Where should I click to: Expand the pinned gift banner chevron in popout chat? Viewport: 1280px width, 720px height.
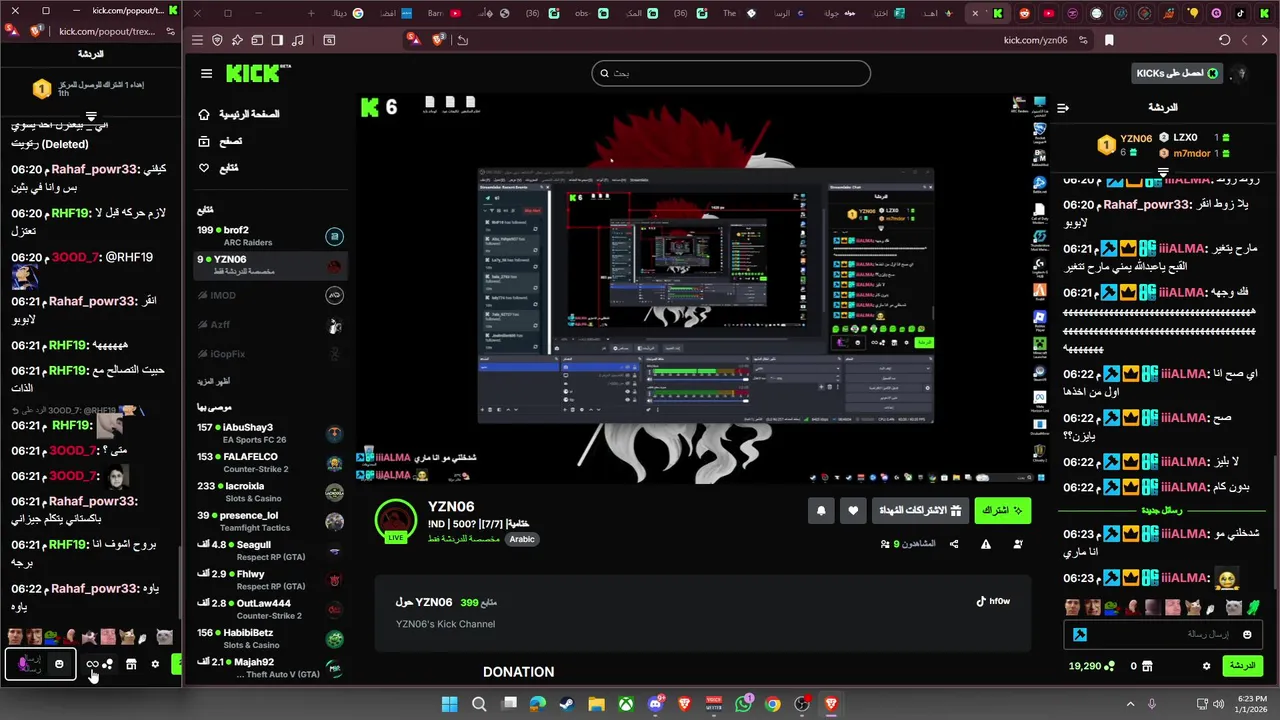[x=91, y=117]
